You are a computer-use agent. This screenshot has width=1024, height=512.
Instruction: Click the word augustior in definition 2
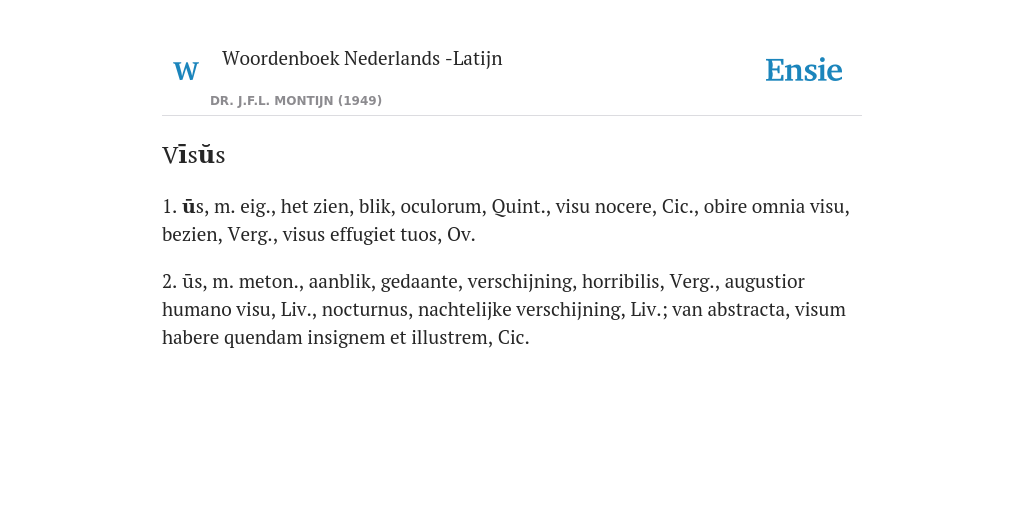(765, 282)
